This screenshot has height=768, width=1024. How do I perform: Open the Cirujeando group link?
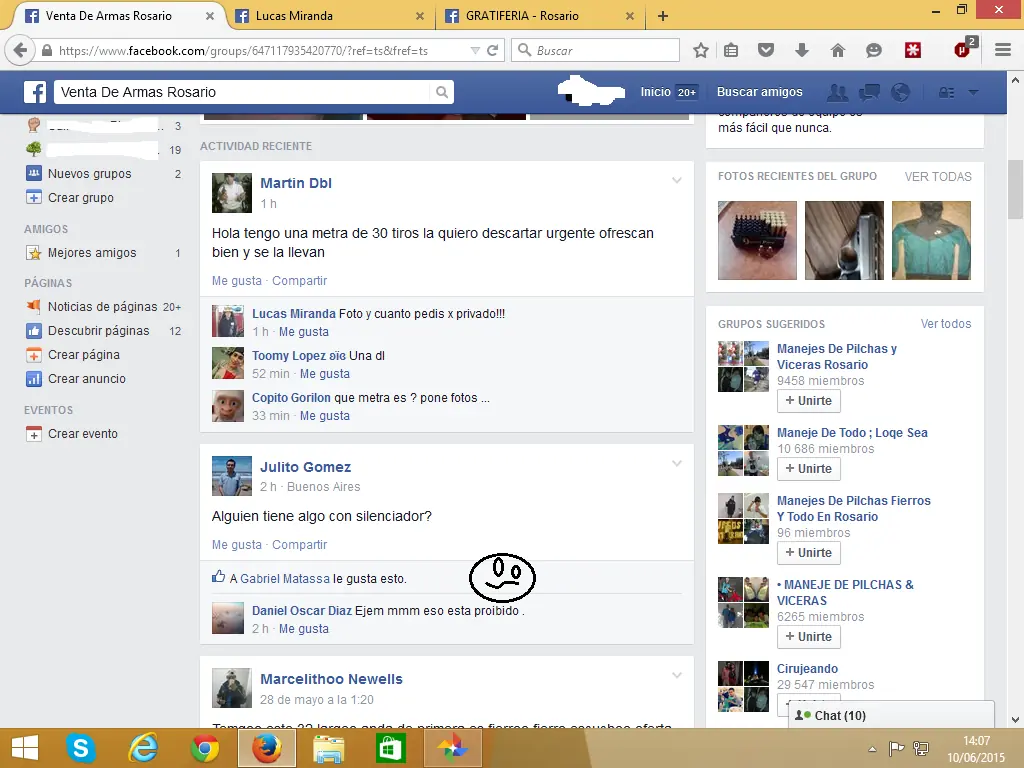807,669
